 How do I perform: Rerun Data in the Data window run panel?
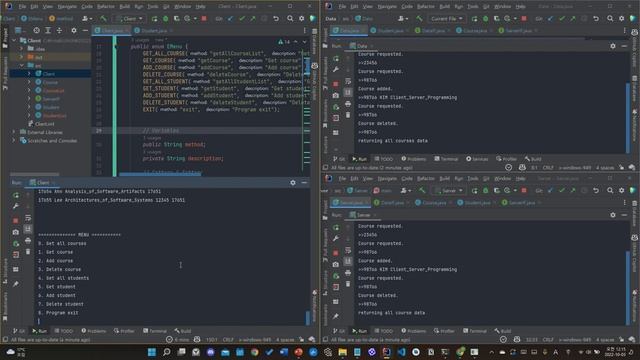point(336,59)
